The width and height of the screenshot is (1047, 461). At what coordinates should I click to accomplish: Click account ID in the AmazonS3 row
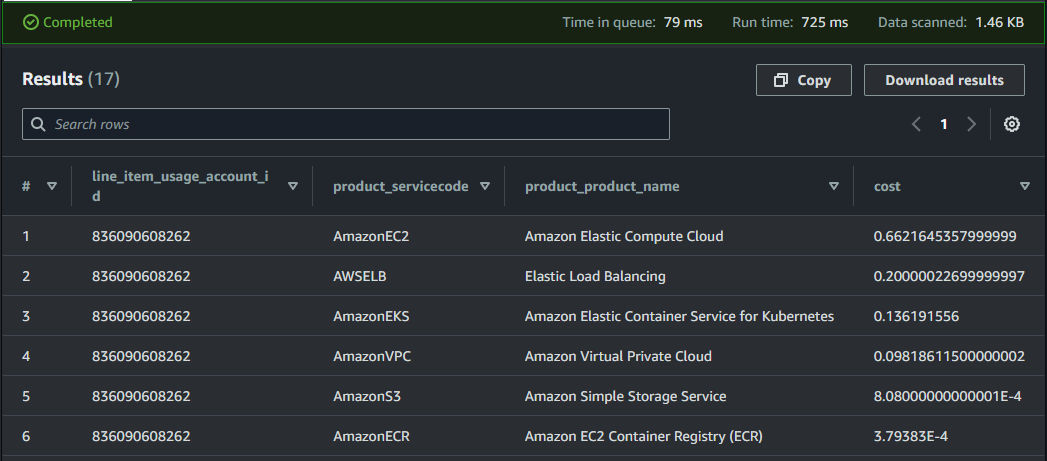click(x=141, y=396)
